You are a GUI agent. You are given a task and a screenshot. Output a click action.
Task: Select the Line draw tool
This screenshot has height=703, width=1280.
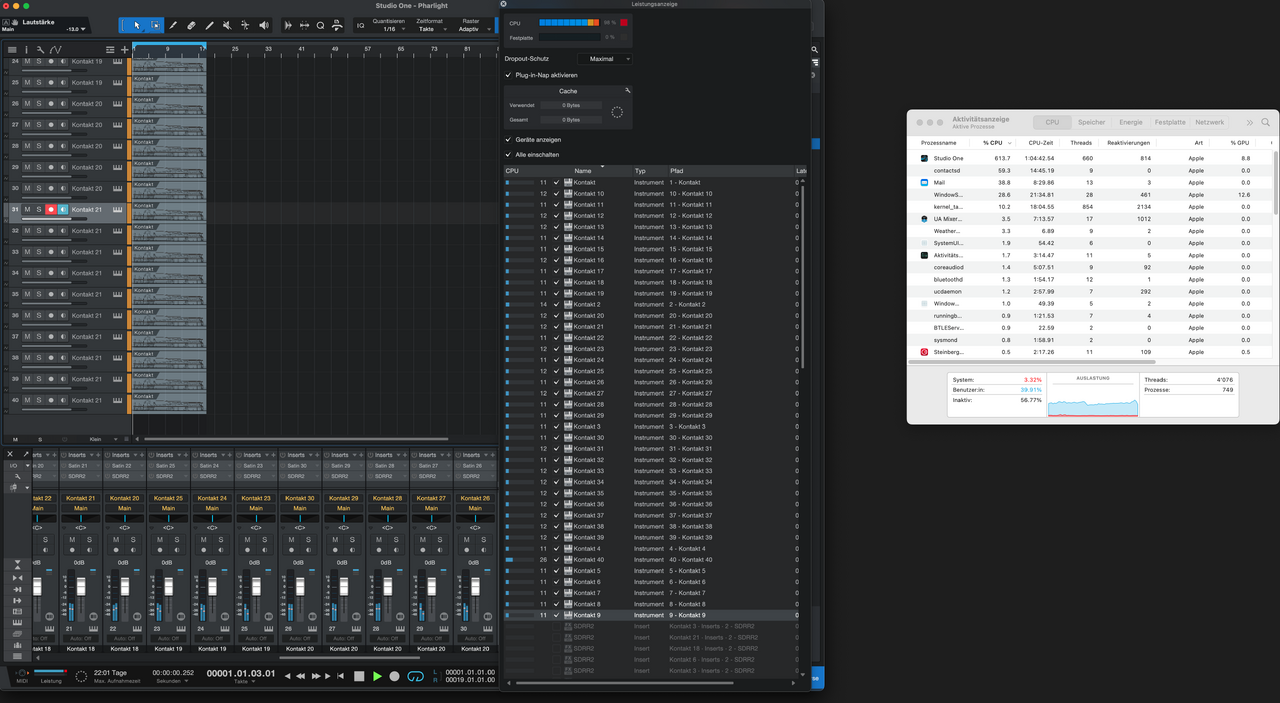point(209,25)
